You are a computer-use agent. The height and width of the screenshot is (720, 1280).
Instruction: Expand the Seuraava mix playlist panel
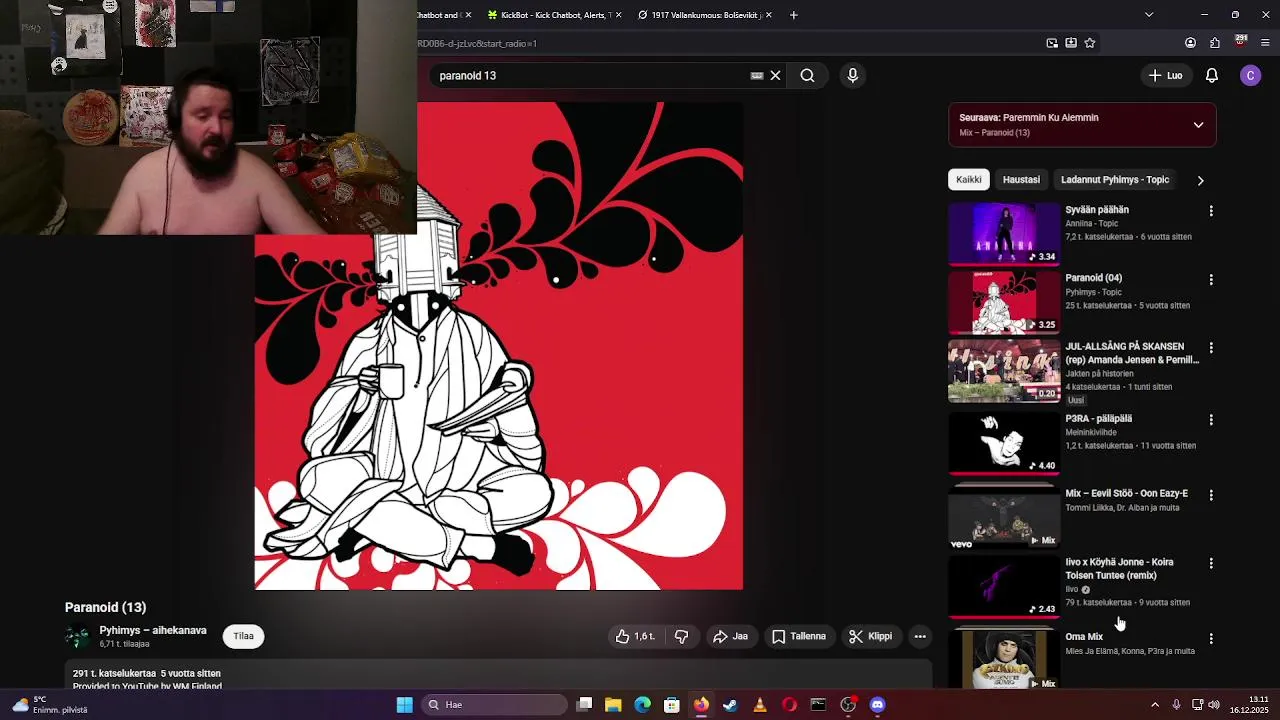click(1198, 125)
